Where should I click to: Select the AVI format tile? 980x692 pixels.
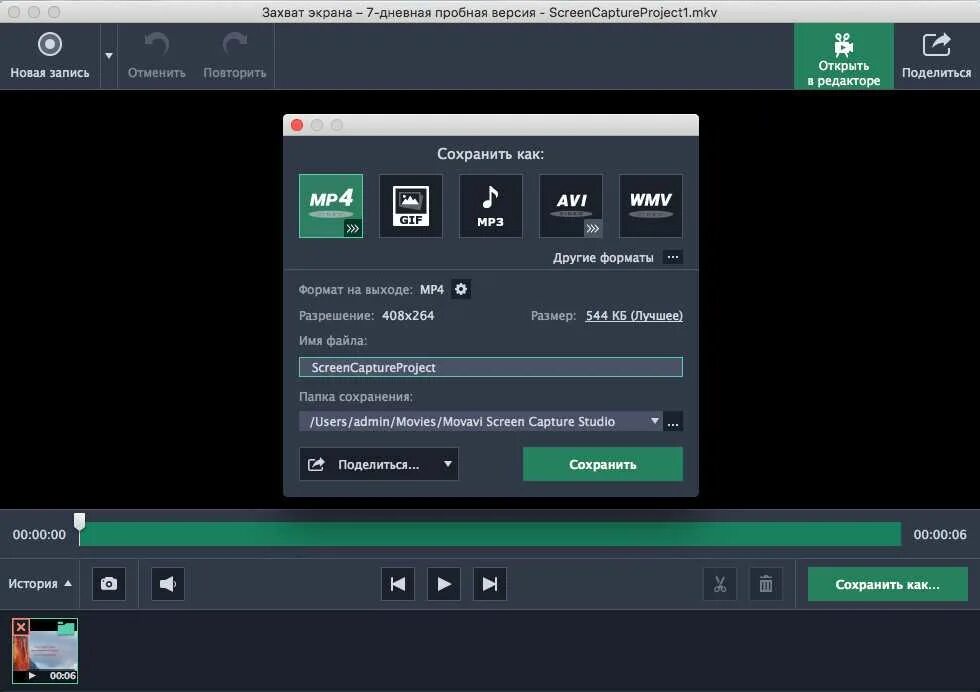[x=571, y=206]
